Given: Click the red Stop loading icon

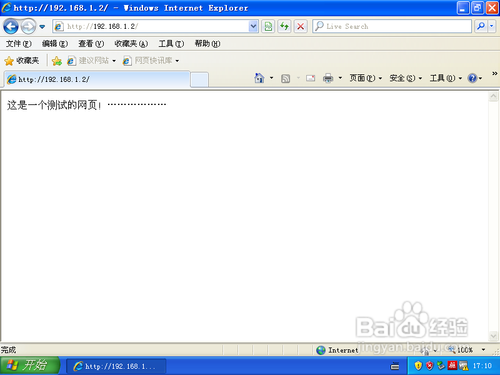Looking at the screenshot, I should tap(300, 26).
